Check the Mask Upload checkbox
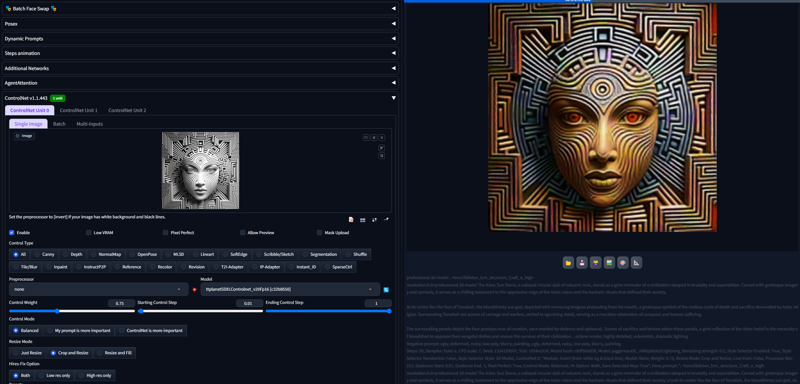 tap(320, 233)
